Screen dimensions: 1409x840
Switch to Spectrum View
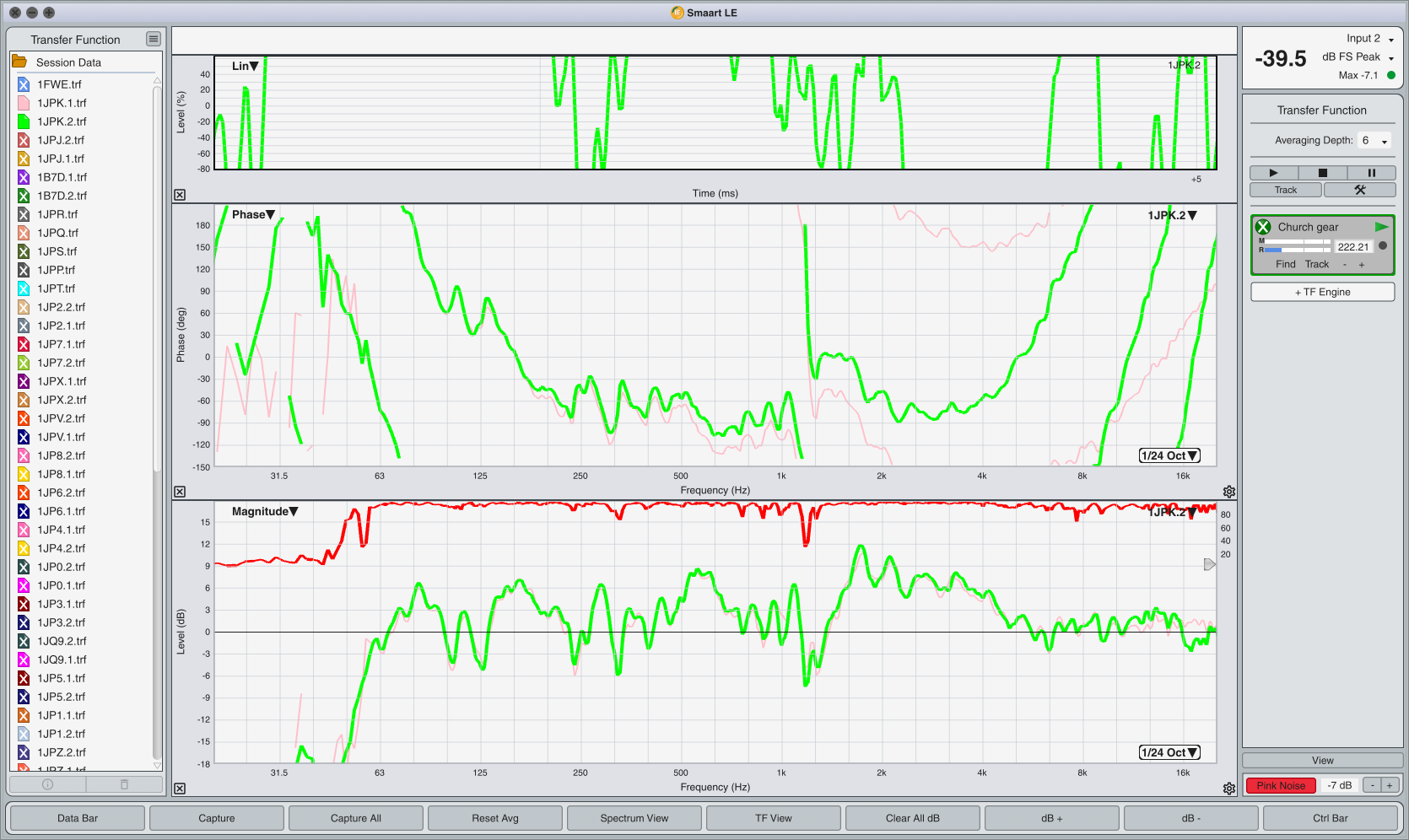pyautogui.click(x=634, y=818)
